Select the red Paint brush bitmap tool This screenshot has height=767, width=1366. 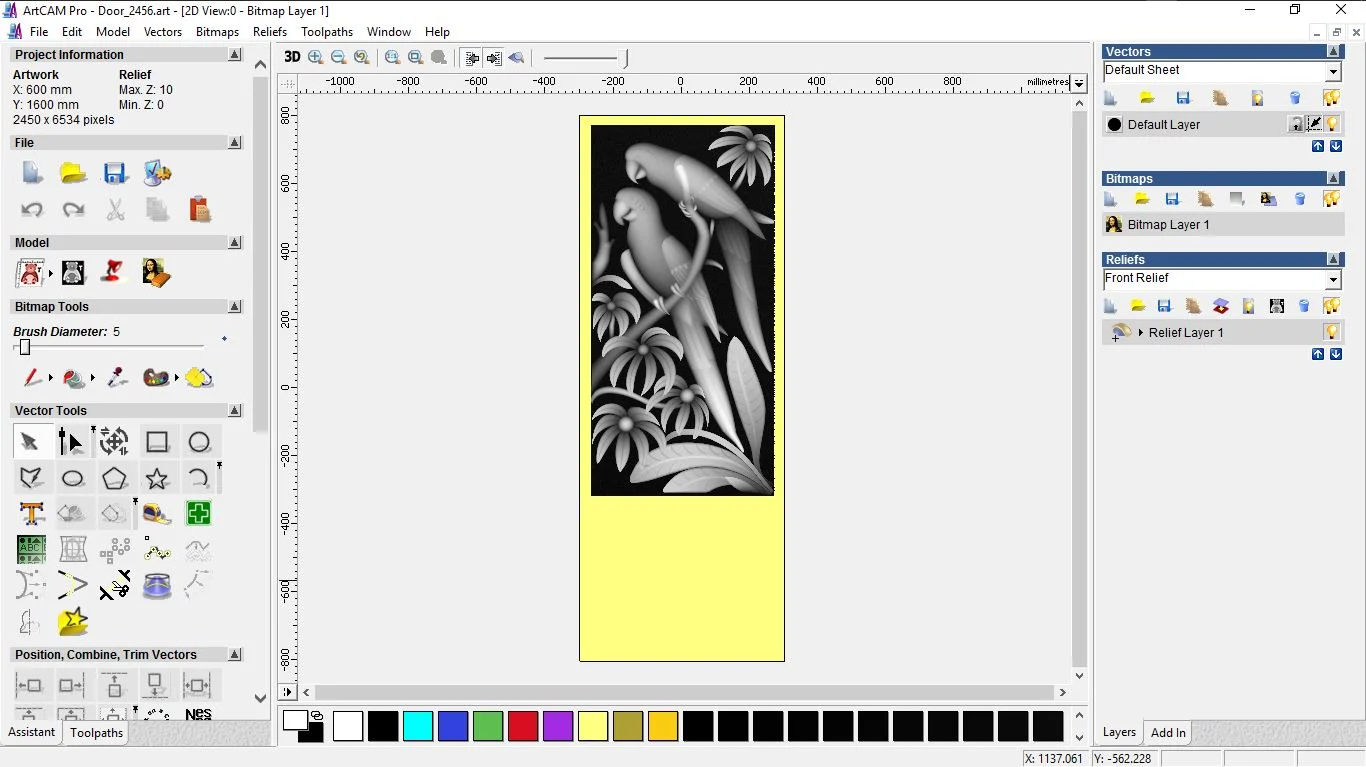pos(31,378)
